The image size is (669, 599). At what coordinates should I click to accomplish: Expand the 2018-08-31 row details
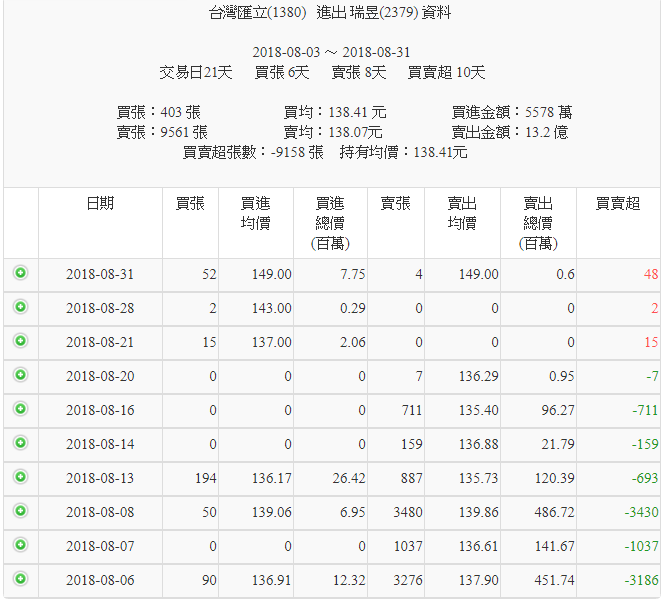[x=20, y=273]
